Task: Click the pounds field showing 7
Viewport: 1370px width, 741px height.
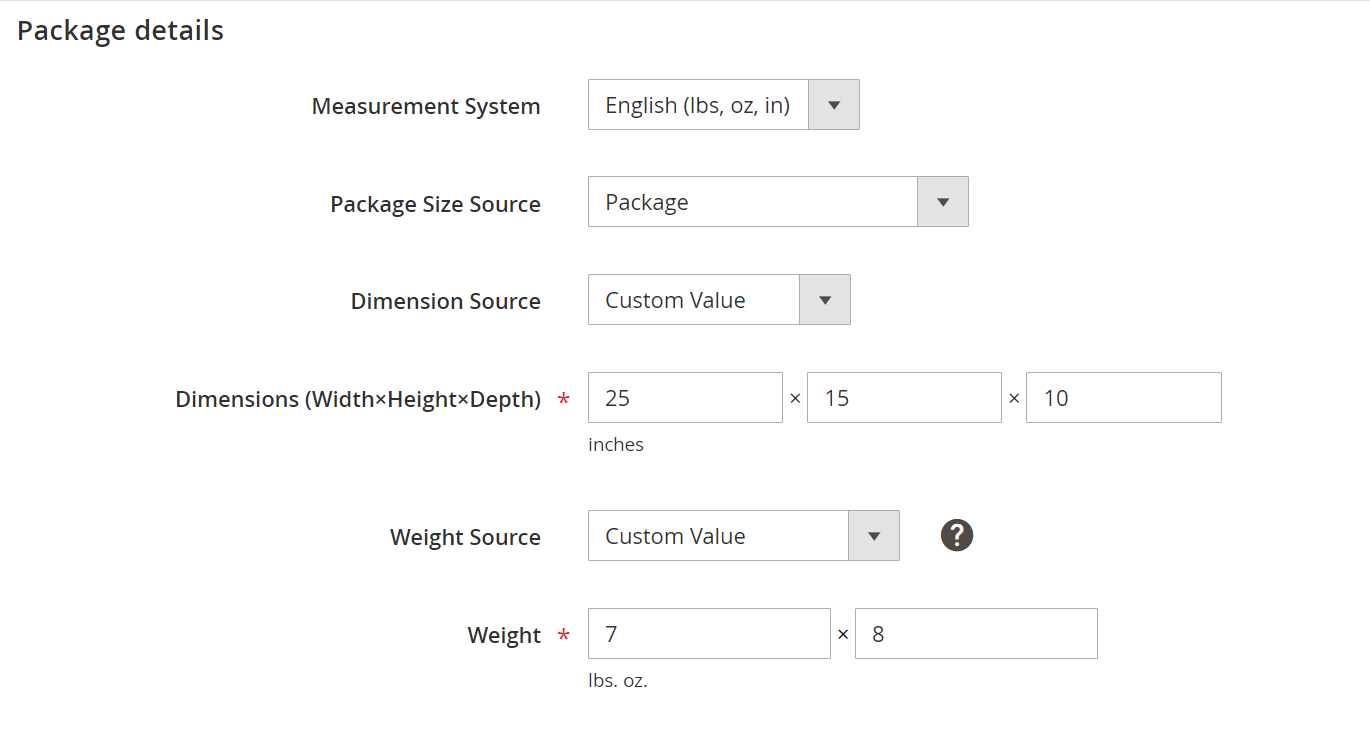Action: pyautogui.click(x=709, y=633)
